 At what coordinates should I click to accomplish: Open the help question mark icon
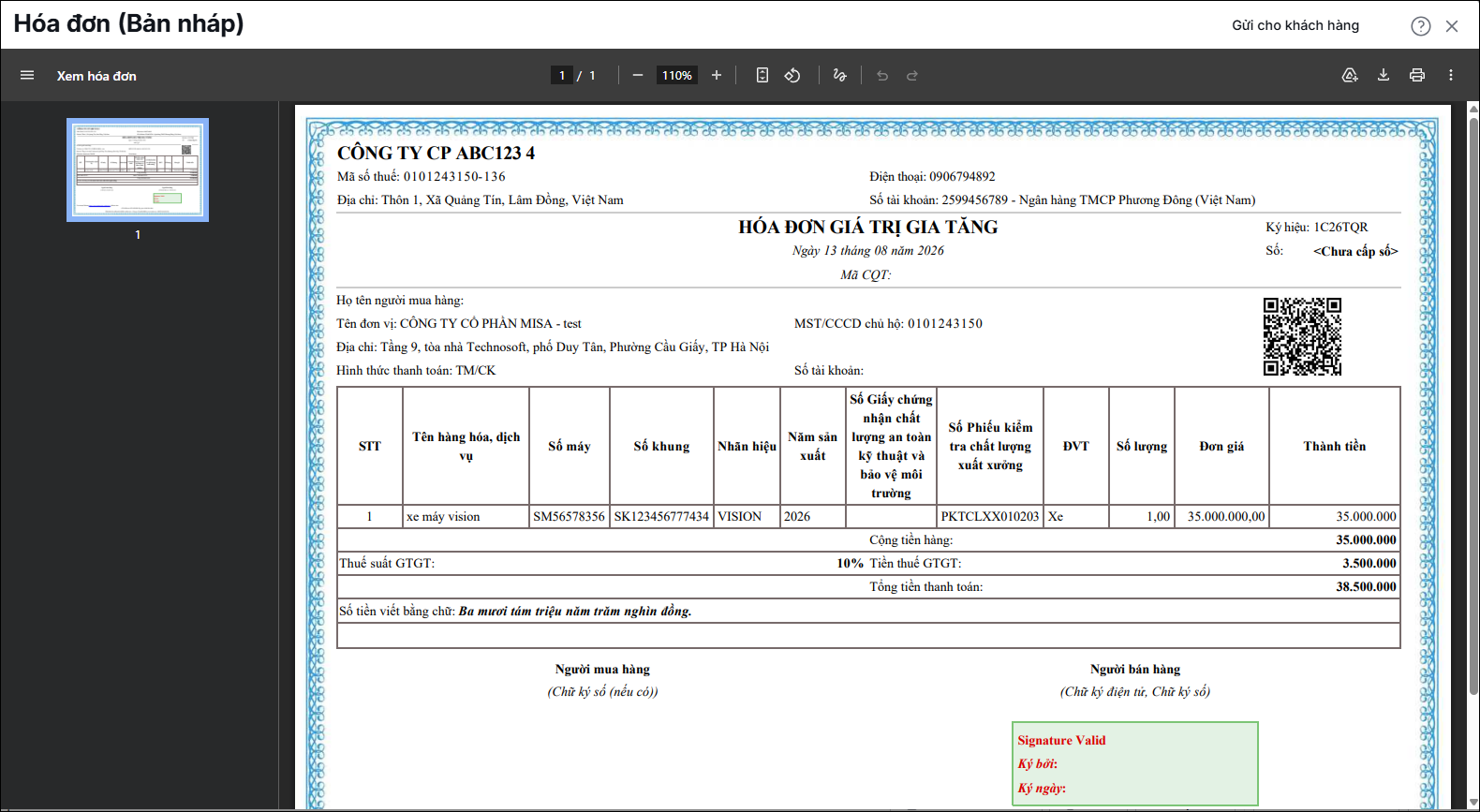[1421, 26]
